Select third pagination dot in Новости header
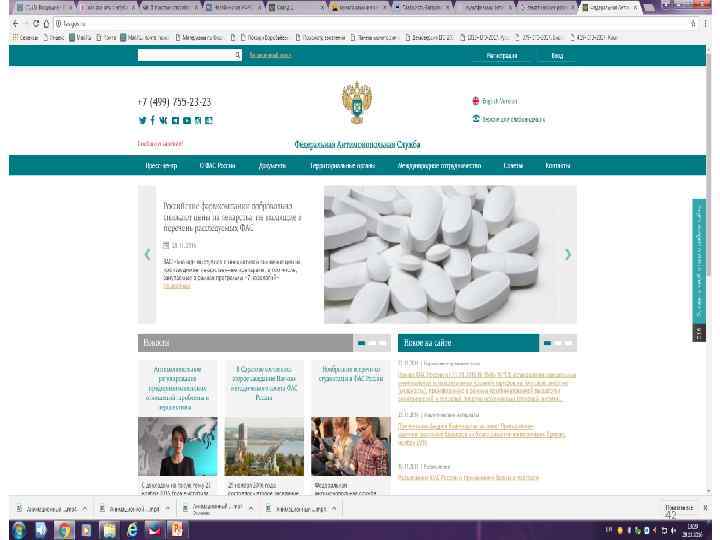The image size is (720, 540). pos(382,343)
